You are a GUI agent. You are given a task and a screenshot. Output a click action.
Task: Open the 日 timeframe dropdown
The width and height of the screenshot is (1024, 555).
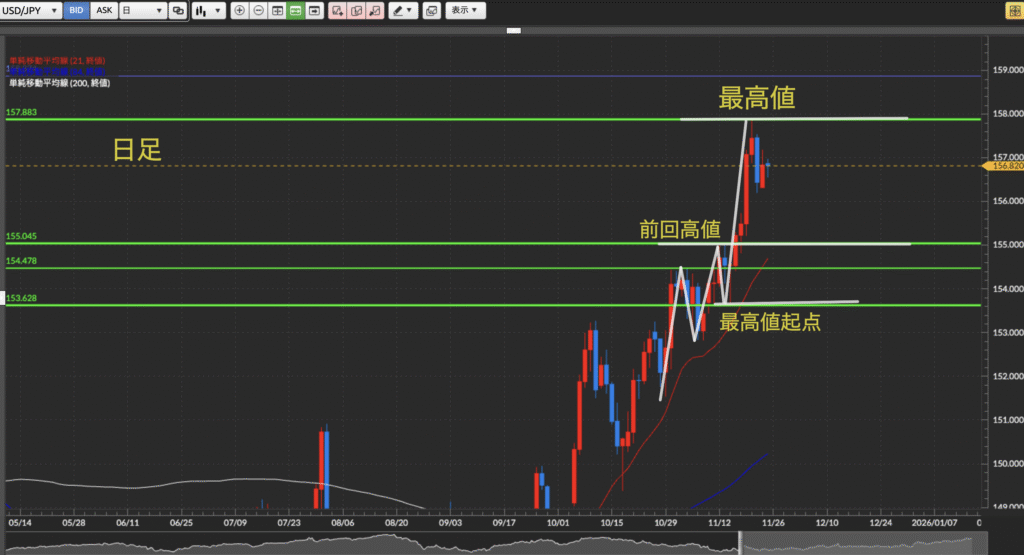coord(142,11)
